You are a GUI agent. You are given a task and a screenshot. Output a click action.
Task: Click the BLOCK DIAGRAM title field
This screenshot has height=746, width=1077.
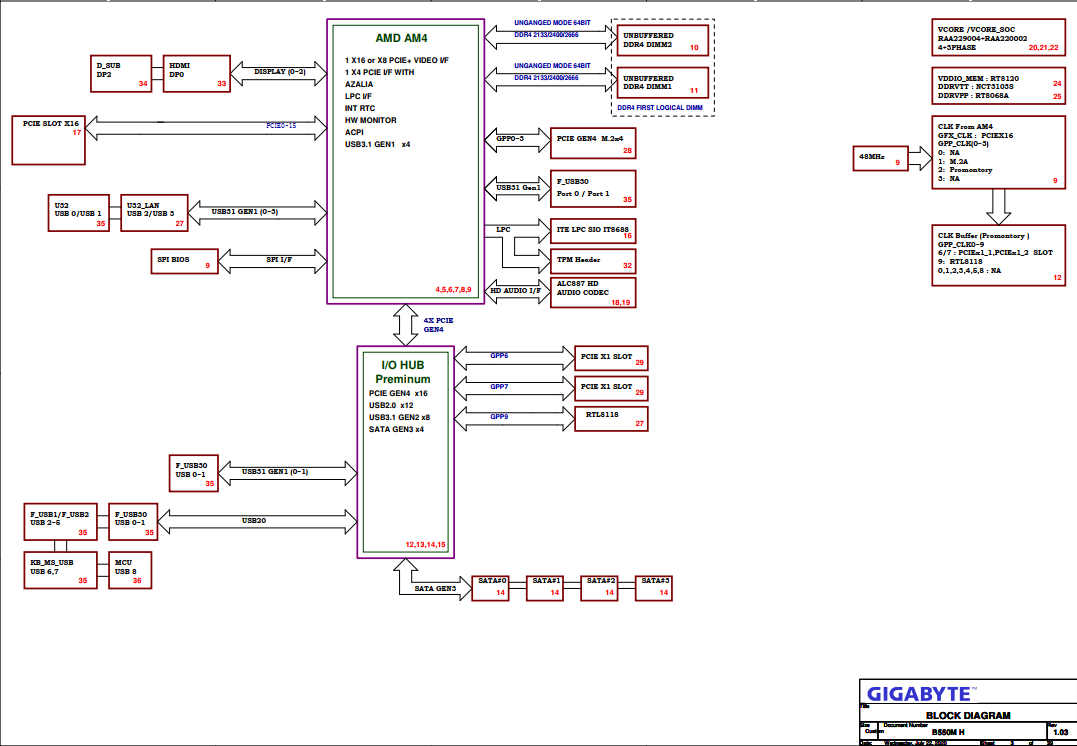(968, 715)
